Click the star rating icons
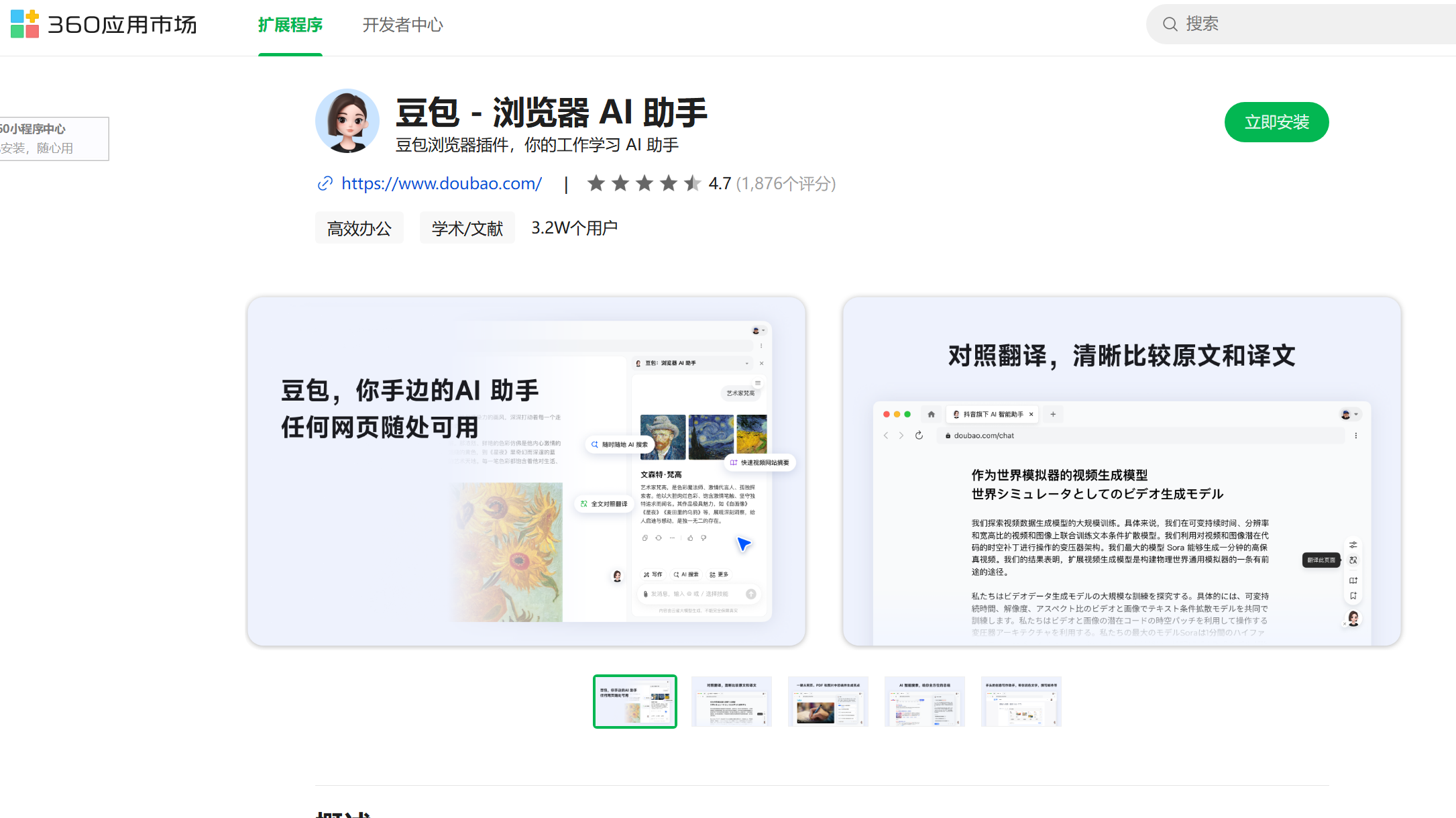The height and width of the screenshot is (818, 1456). (644, 183)
